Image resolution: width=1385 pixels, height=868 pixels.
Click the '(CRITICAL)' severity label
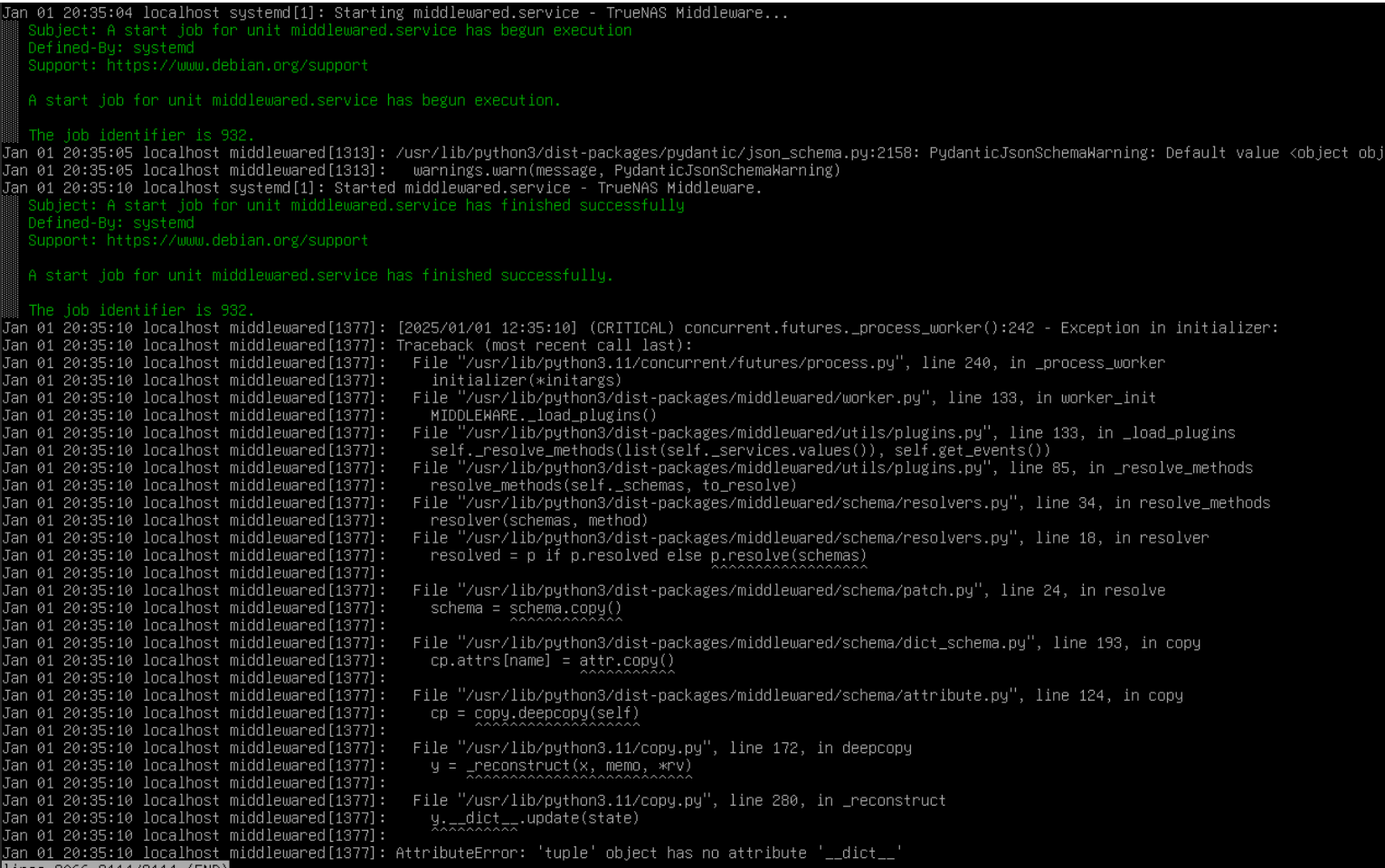(x=631, y=327)
